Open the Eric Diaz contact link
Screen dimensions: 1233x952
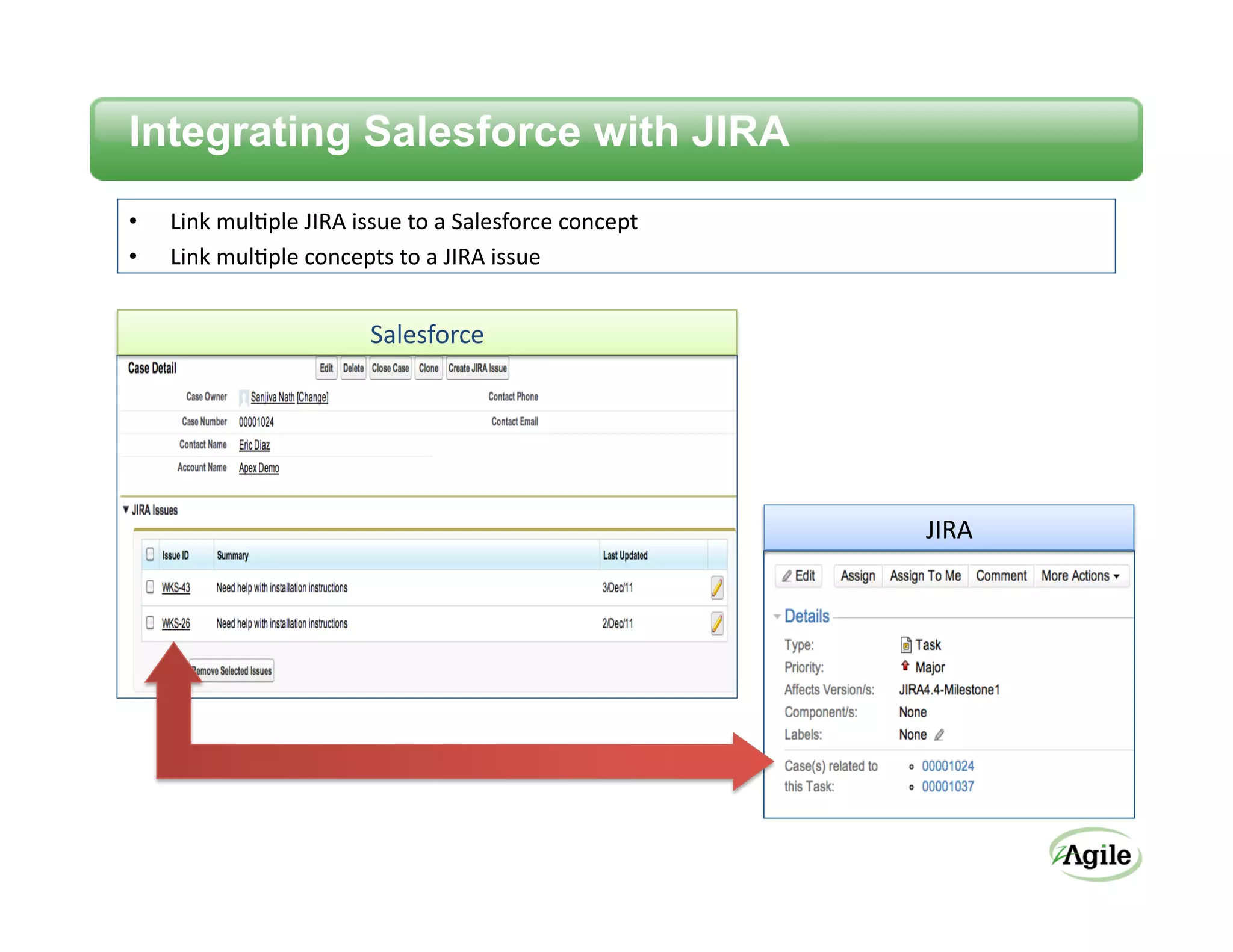[254, 445]
